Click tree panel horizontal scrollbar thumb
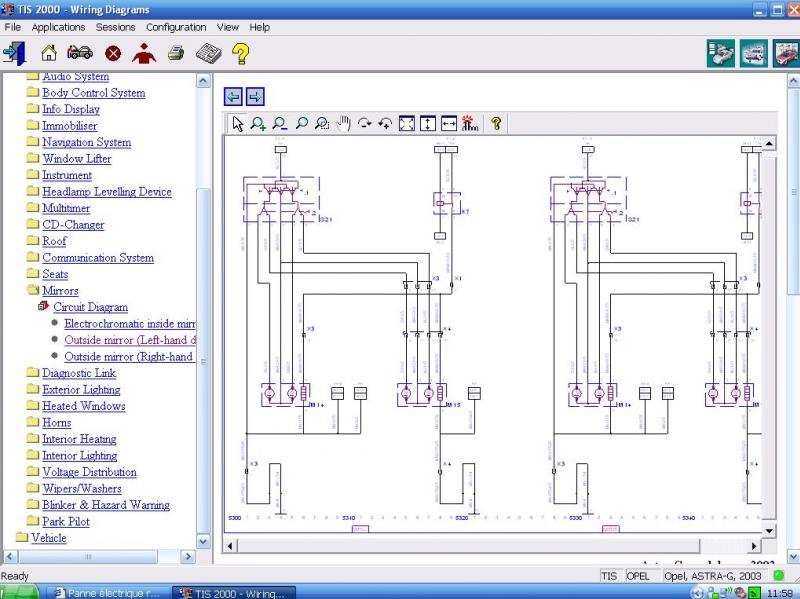The width and height of the screenshot is (800, 599). point(88,556)
